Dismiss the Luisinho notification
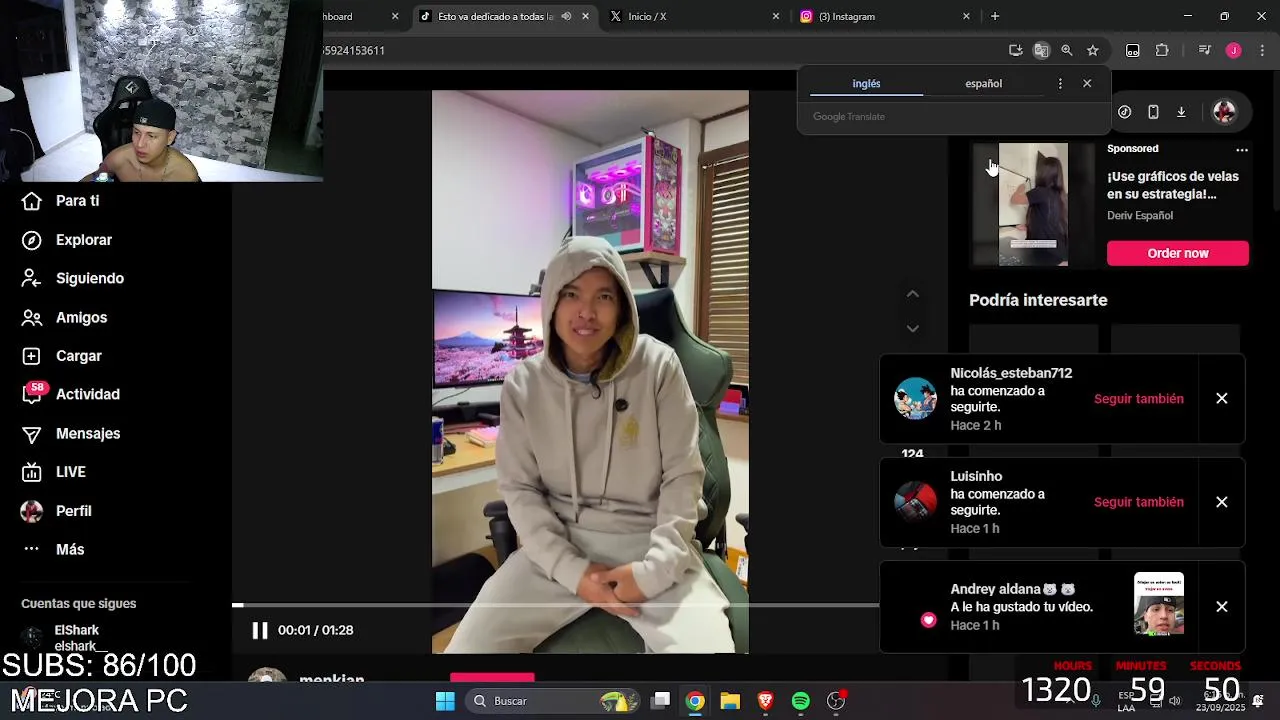This screenshot has height=720, width=1280. [1221, 502]
